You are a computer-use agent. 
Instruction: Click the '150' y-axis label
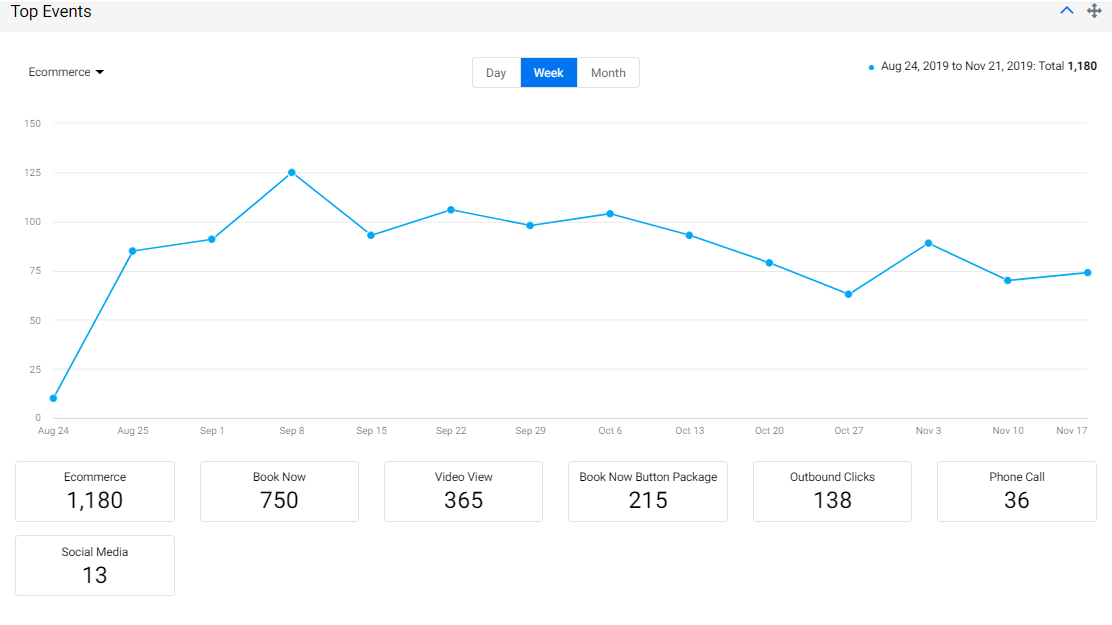[x=33, y=123]
